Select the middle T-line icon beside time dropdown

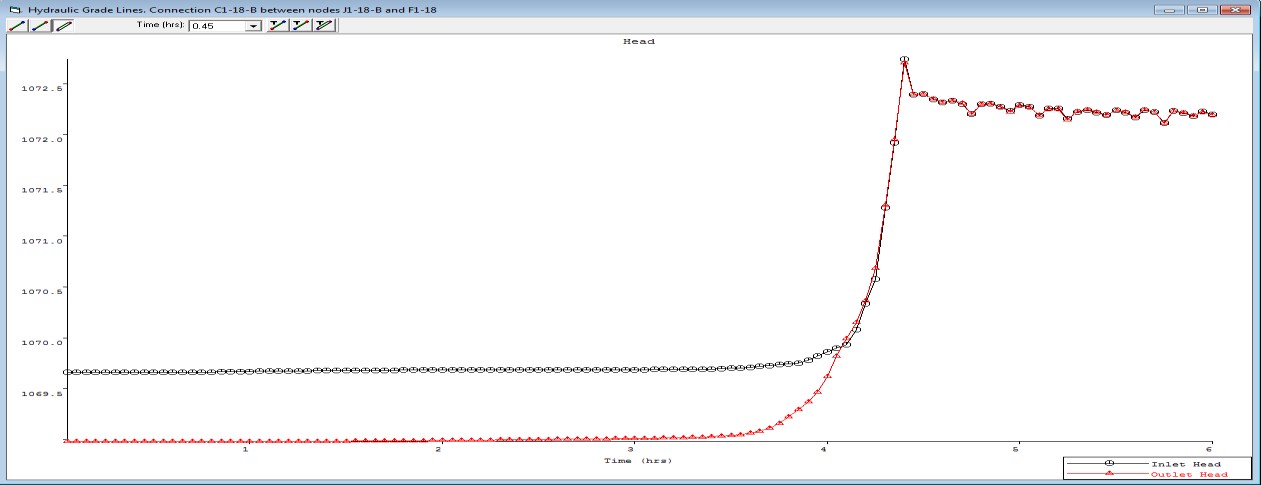click(300, 25)
